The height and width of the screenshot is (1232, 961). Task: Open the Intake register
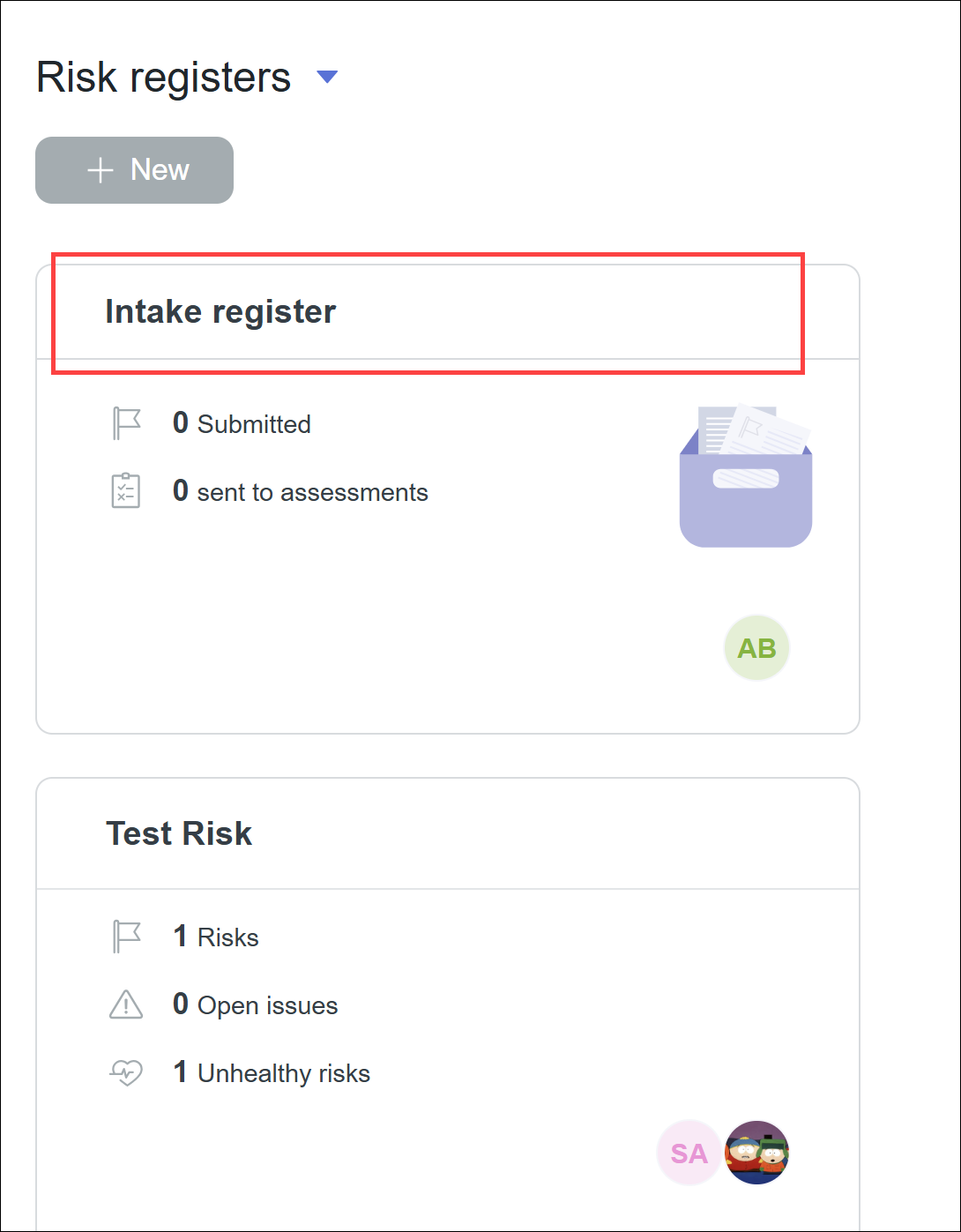(220, 311)
